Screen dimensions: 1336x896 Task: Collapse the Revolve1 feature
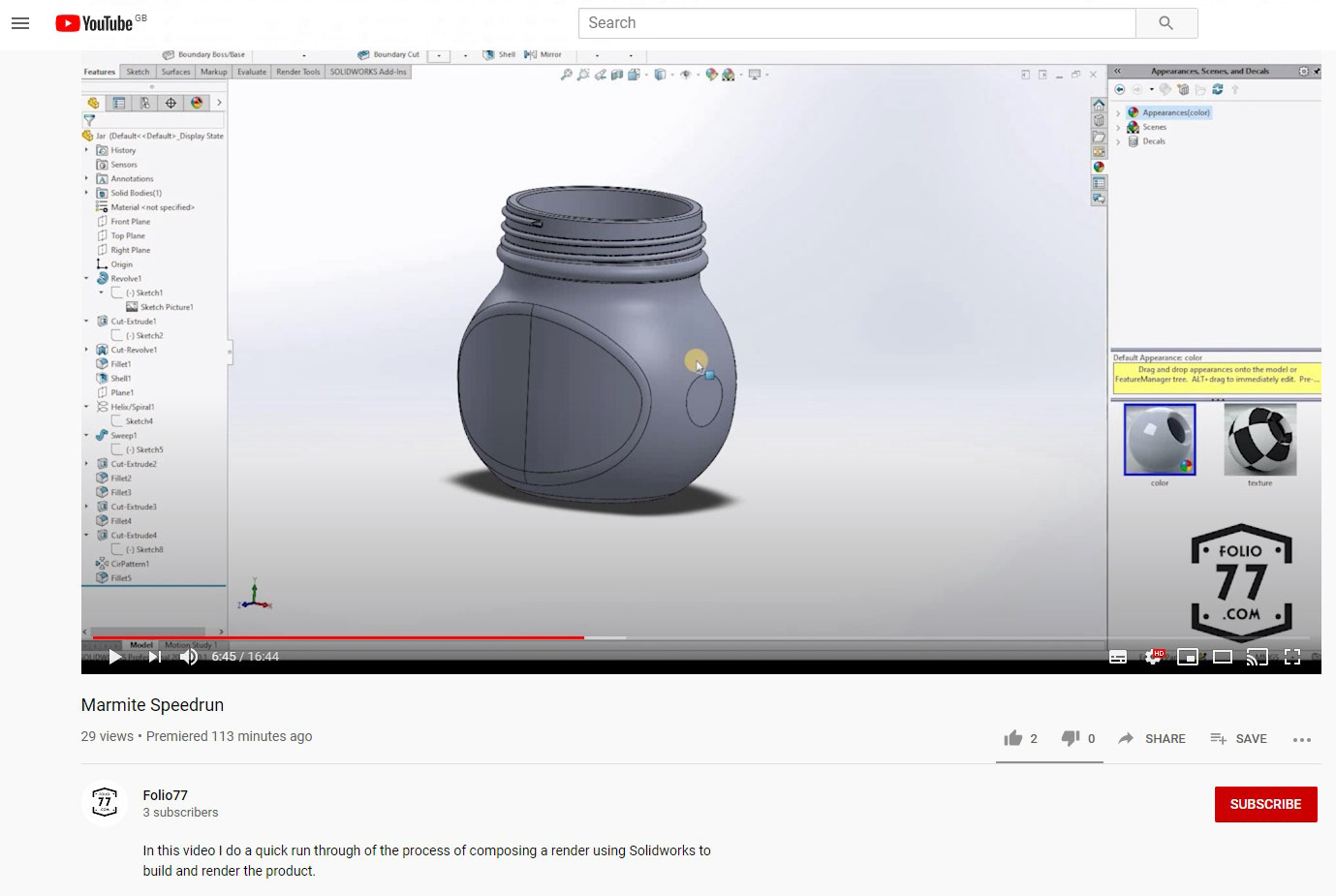[86, 278]
